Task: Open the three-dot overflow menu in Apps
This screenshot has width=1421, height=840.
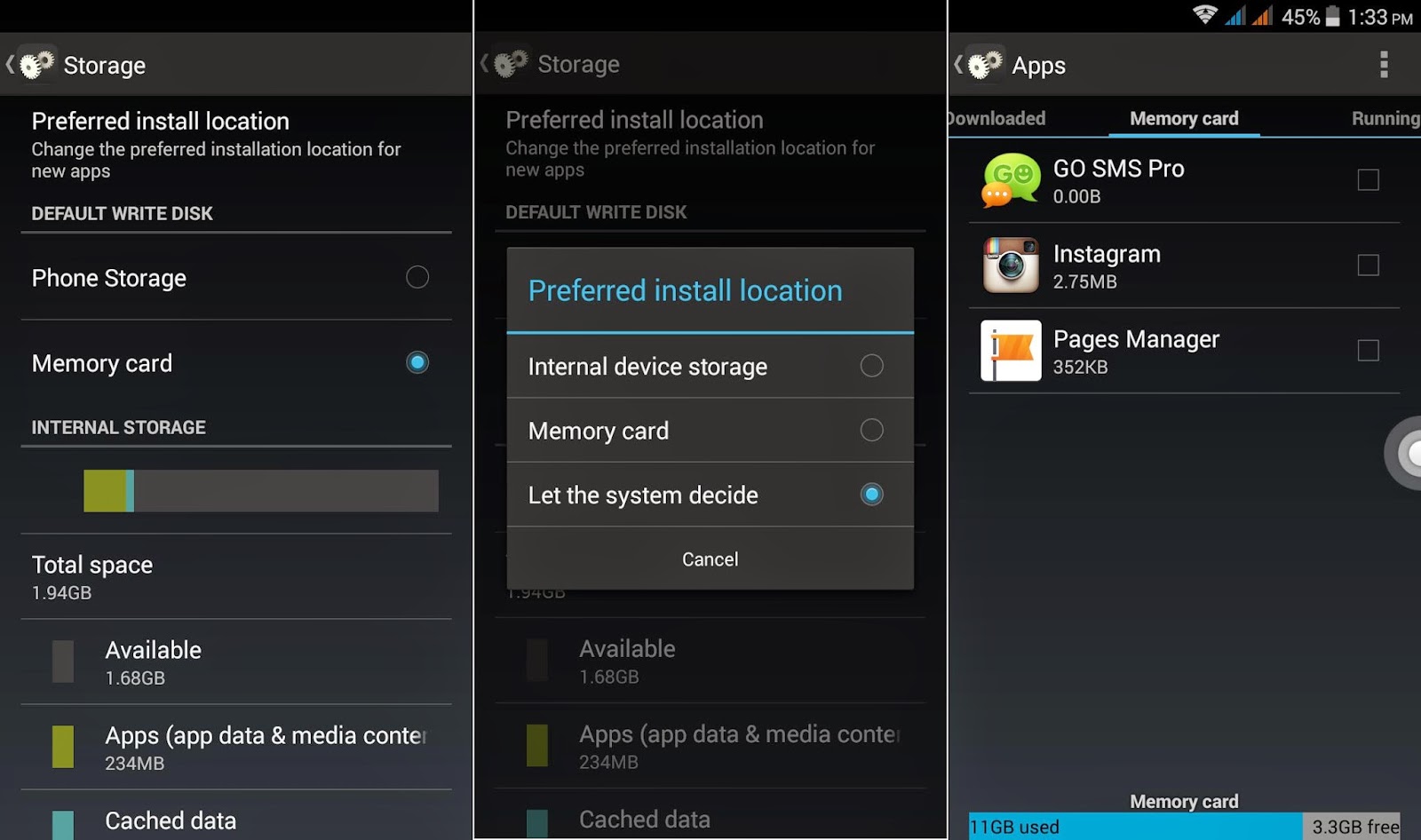Action: point(1384,64)
